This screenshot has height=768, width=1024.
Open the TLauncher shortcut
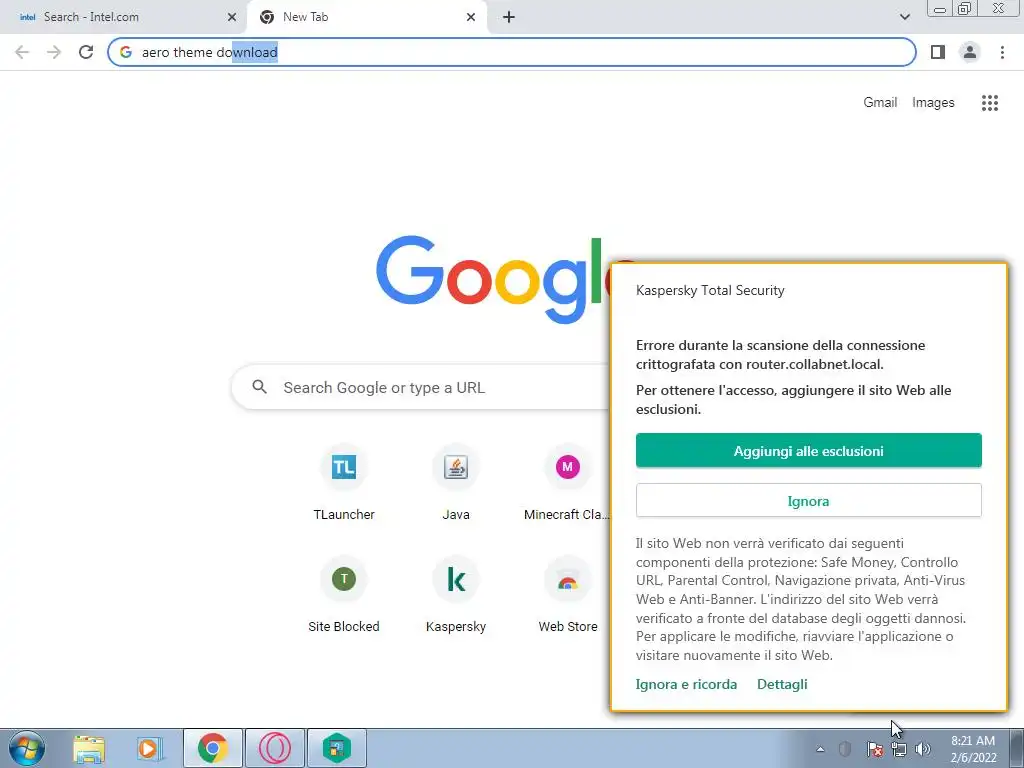point(344,483)
